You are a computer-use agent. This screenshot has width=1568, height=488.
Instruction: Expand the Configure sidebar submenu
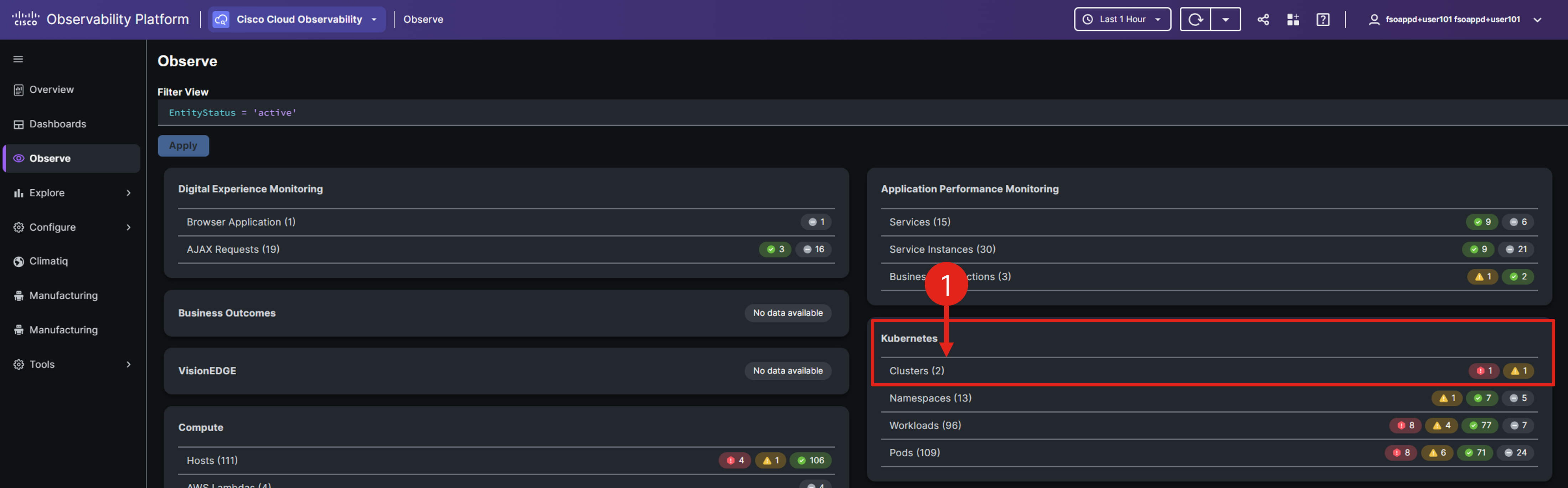tap(128, 227)
